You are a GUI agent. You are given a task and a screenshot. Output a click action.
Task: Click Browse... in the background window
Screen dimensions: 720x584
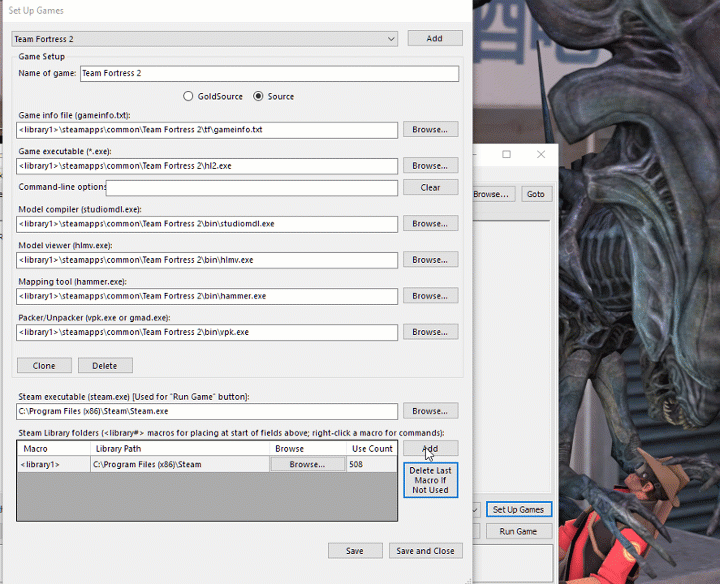493,194
